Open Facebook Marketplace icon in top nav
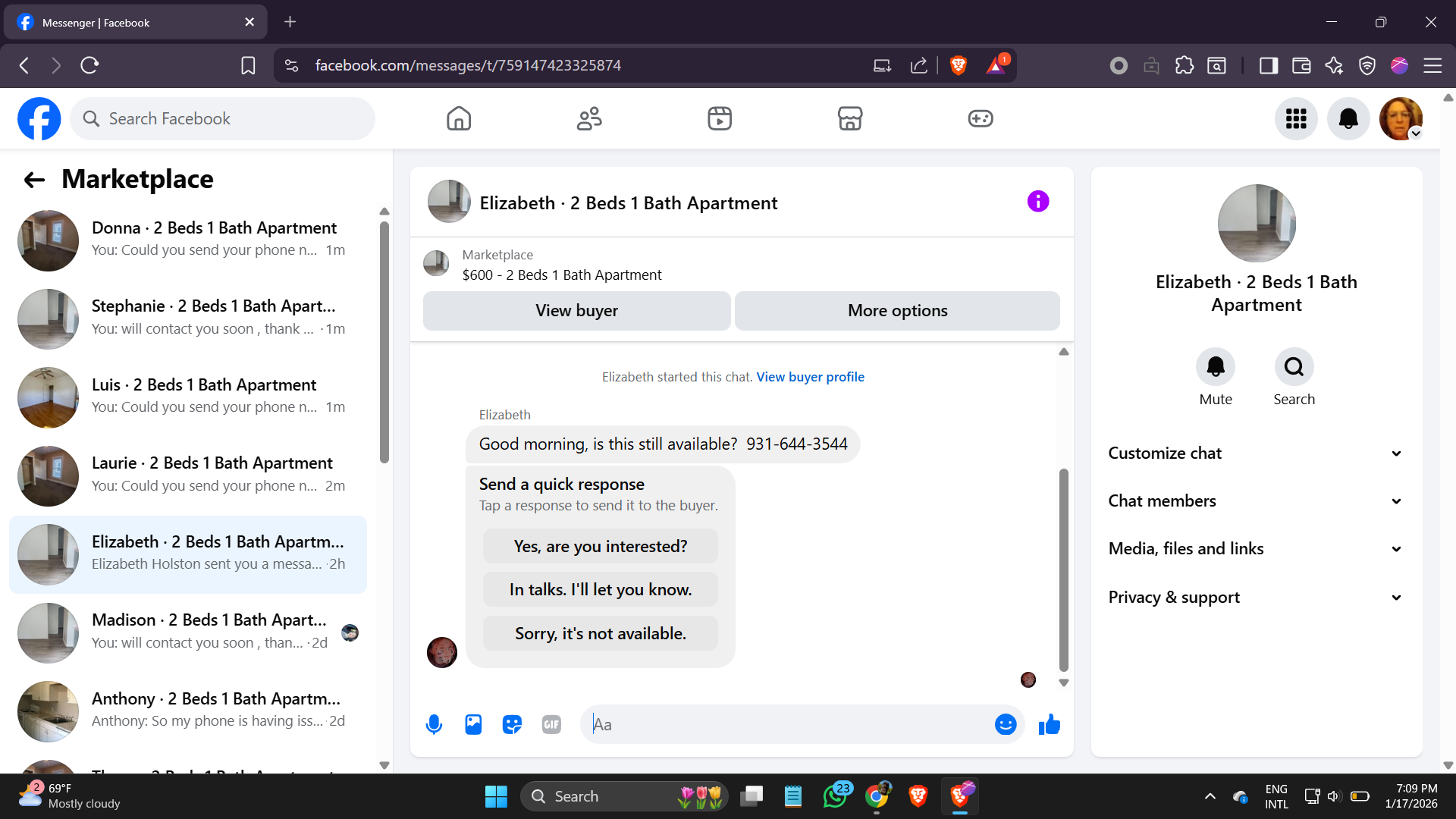This screenshot has width=1456, height=819. (x=849, y=118)
